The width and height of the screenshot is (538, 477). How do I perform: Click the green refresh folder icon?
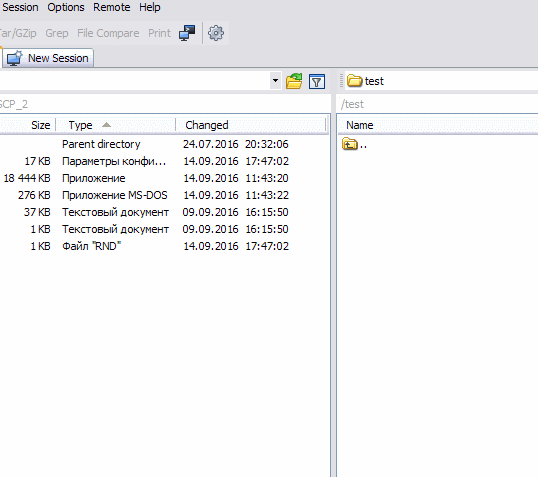(x=294, y=81)
